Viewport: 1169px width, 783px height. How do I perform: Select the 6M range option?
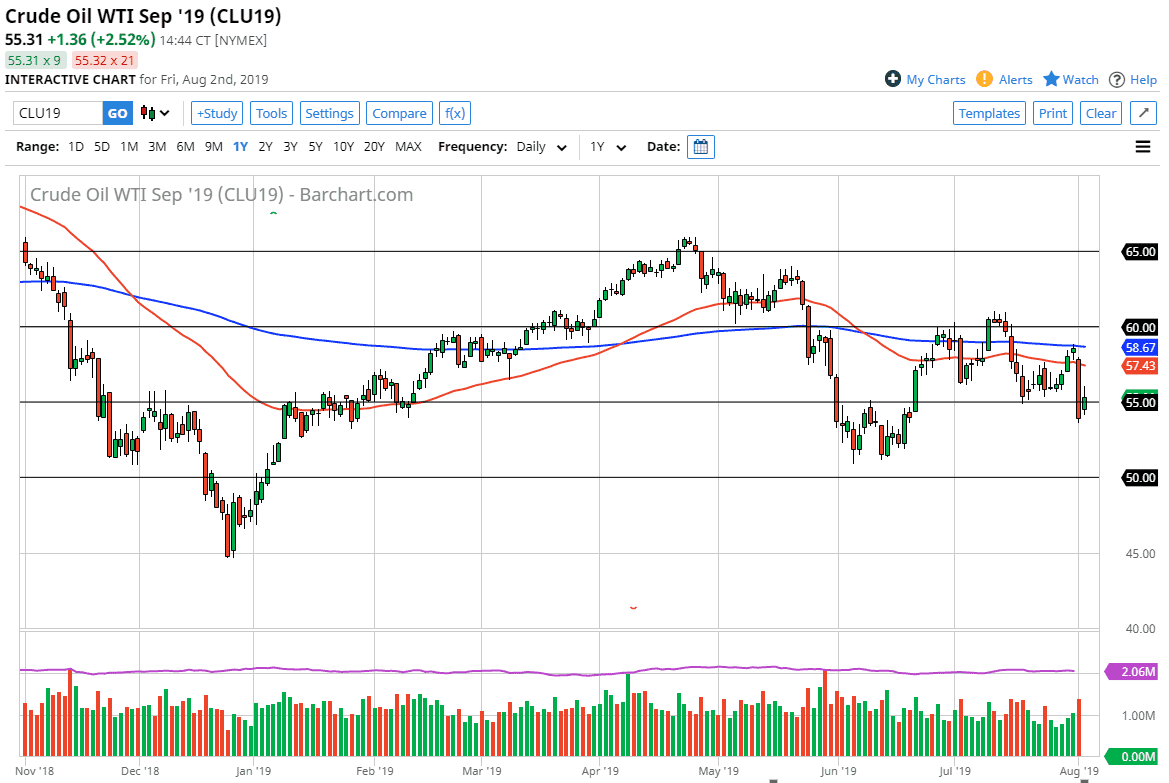point(185,147)
